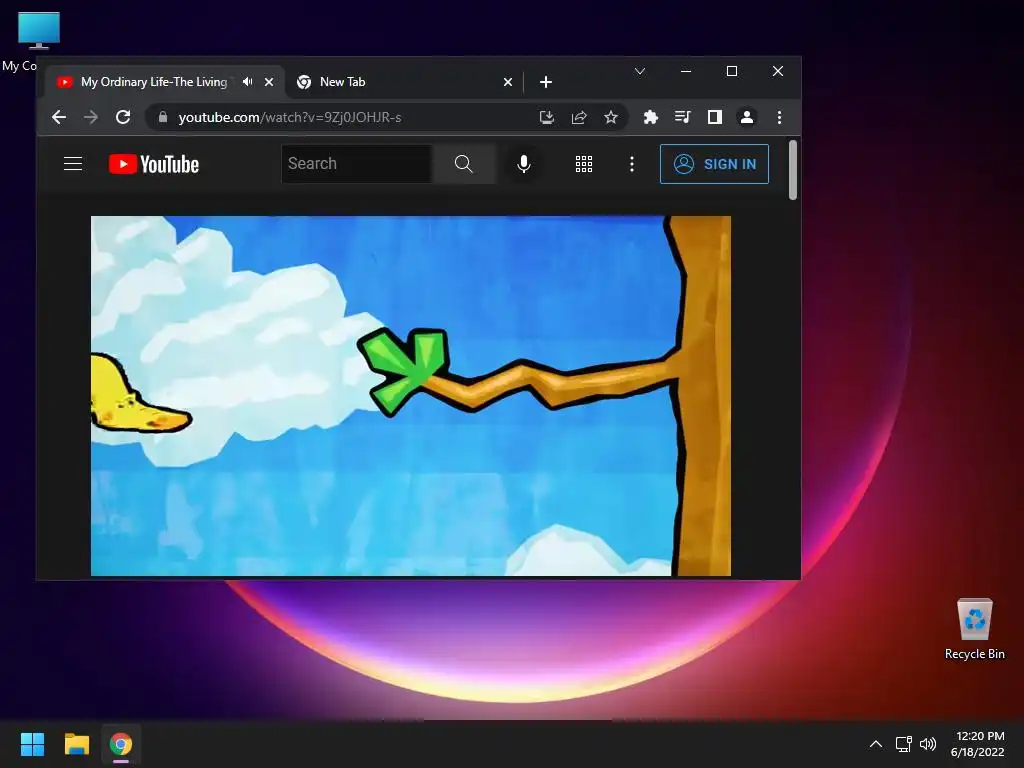Click the SIGN IN button
Image resolution: width=1024 pixels, height=768 pixels.
pos(714,164)
